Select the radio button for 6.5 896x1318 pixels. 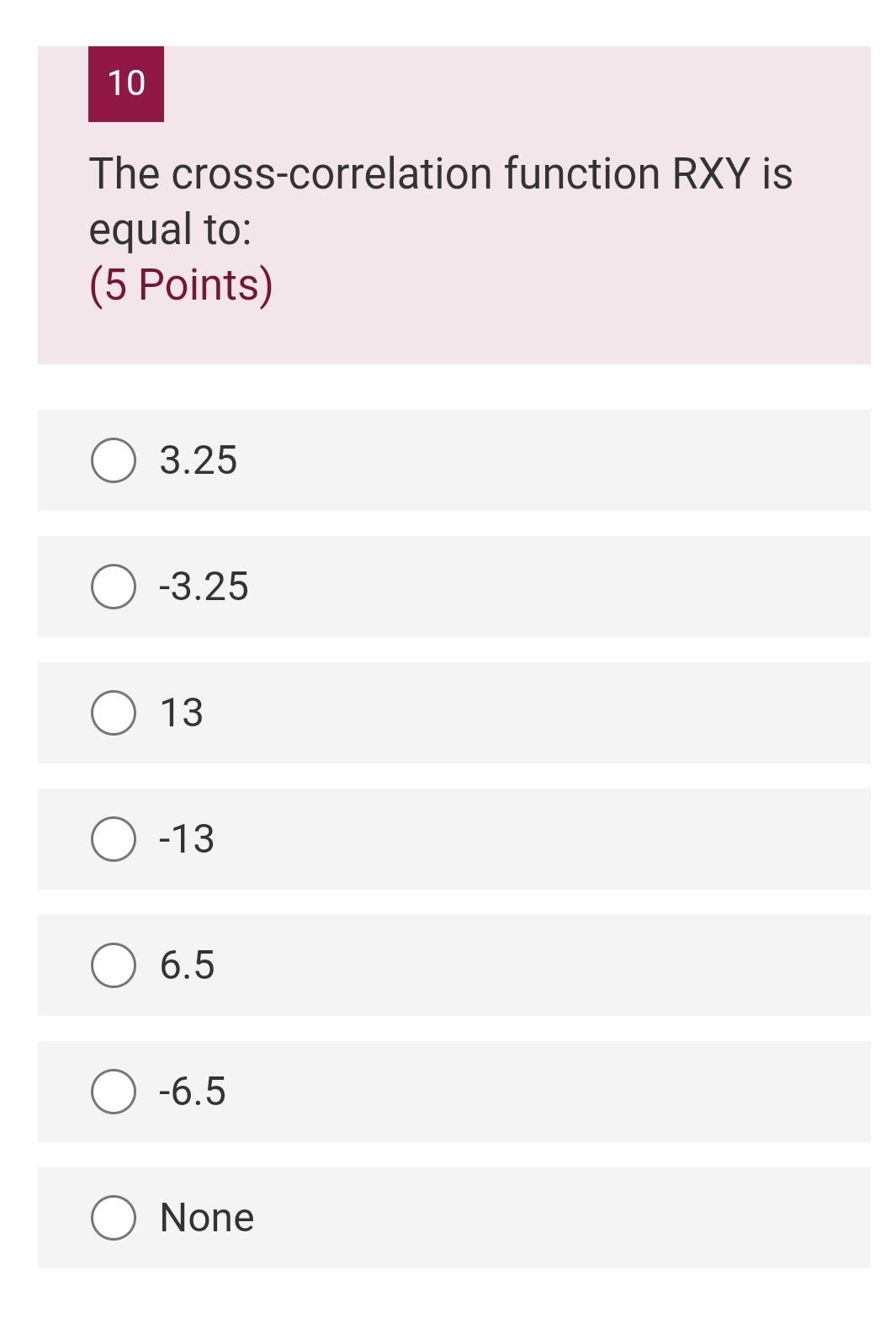pos(113,965)
